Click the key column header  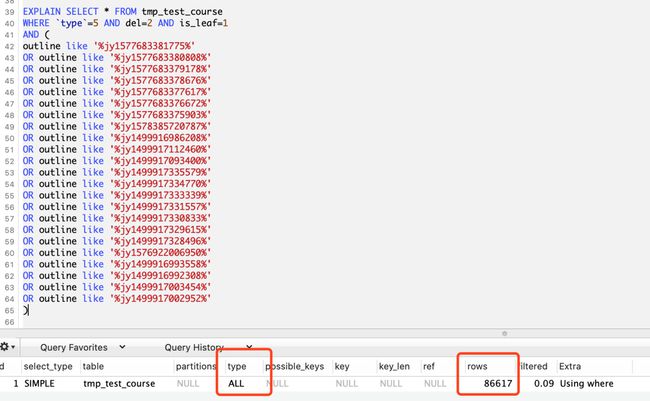coord(342,366)
